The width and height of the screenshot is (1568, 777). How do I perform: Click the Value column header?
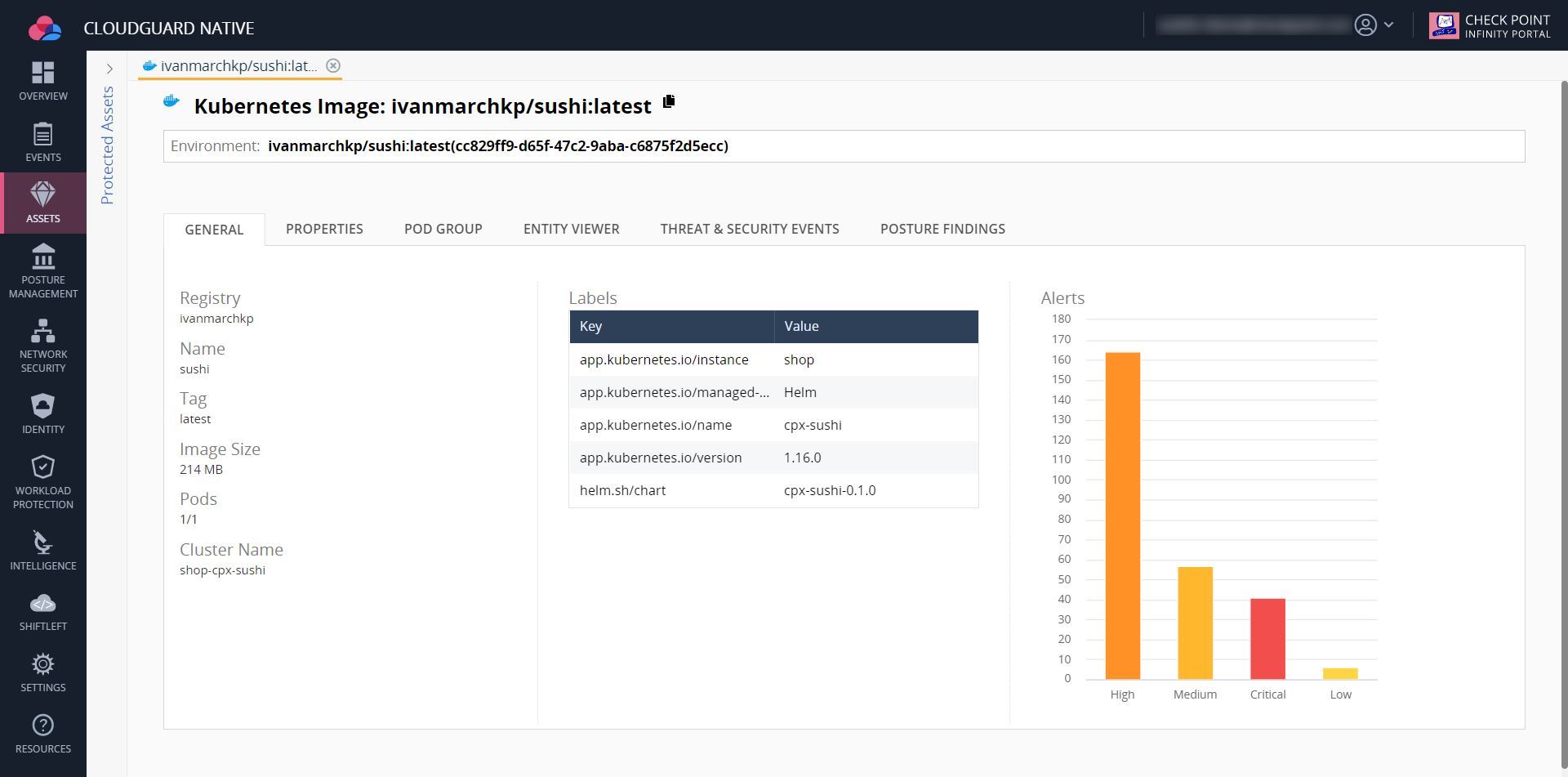[x=876, y=326]
